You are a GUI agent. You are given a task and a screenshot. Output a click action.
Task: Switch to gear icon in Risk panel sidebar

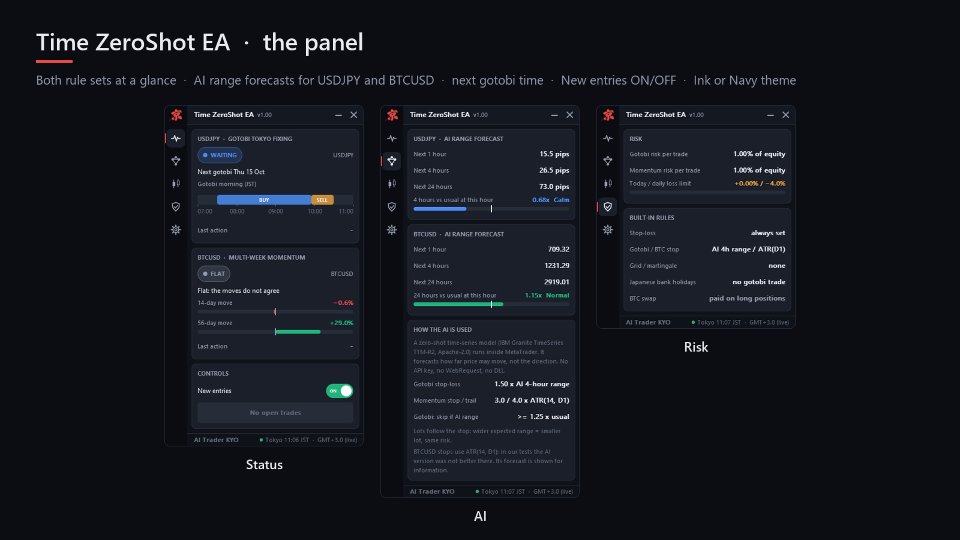(x=608, y=230)
